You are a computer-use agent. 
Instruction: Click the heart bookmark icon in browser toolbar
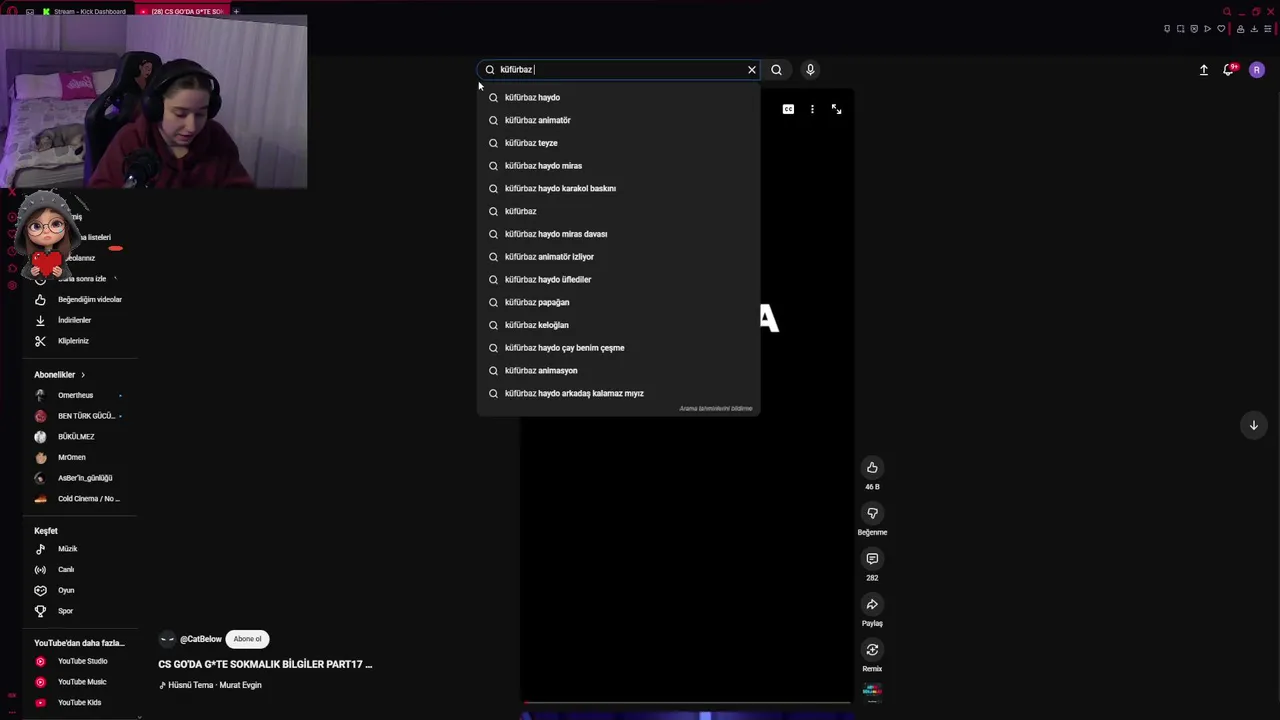pos(1221,29)
